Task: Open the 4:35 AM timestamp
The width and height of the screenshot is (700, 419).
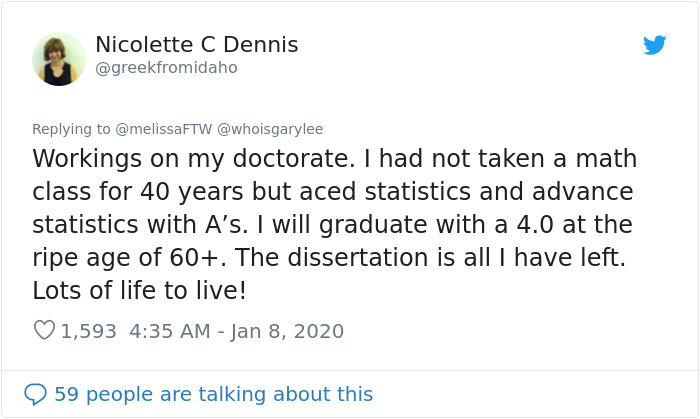Action: [170, 331]
